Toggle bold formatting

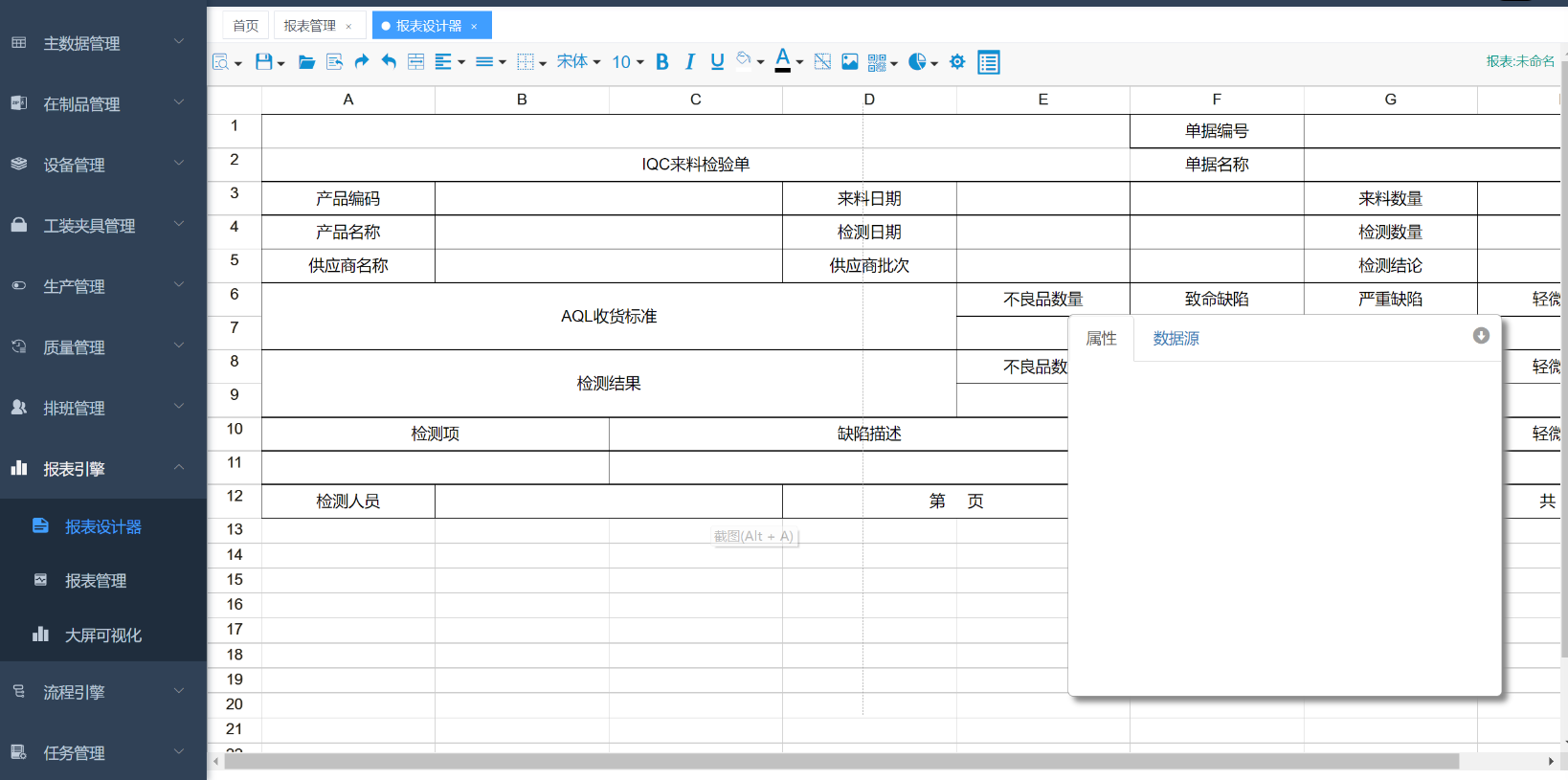pyautogui.click(x=661, y=62)
